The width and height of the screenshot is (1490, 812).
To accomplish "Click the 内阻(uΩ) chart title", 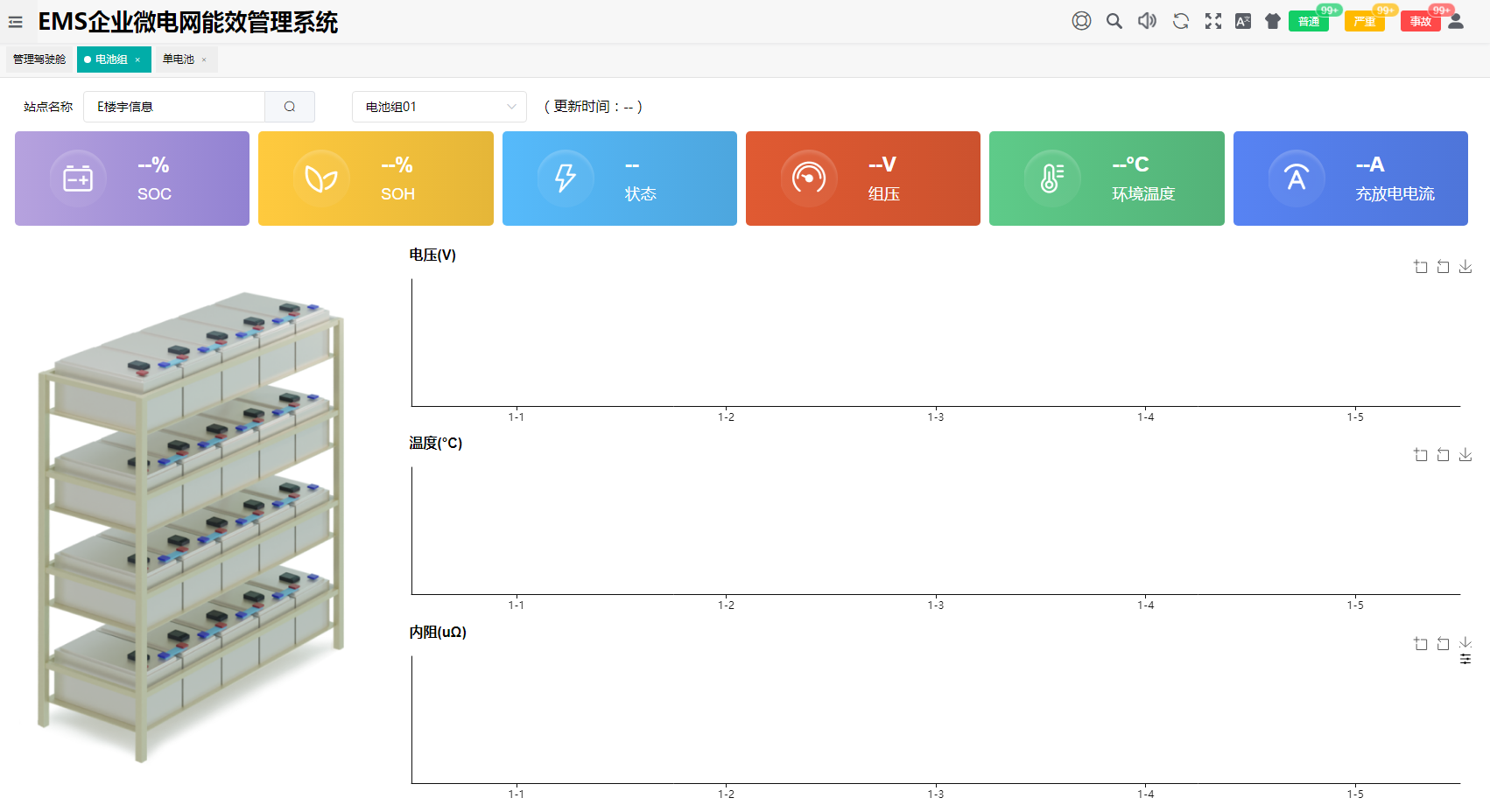I will [438, 633].
